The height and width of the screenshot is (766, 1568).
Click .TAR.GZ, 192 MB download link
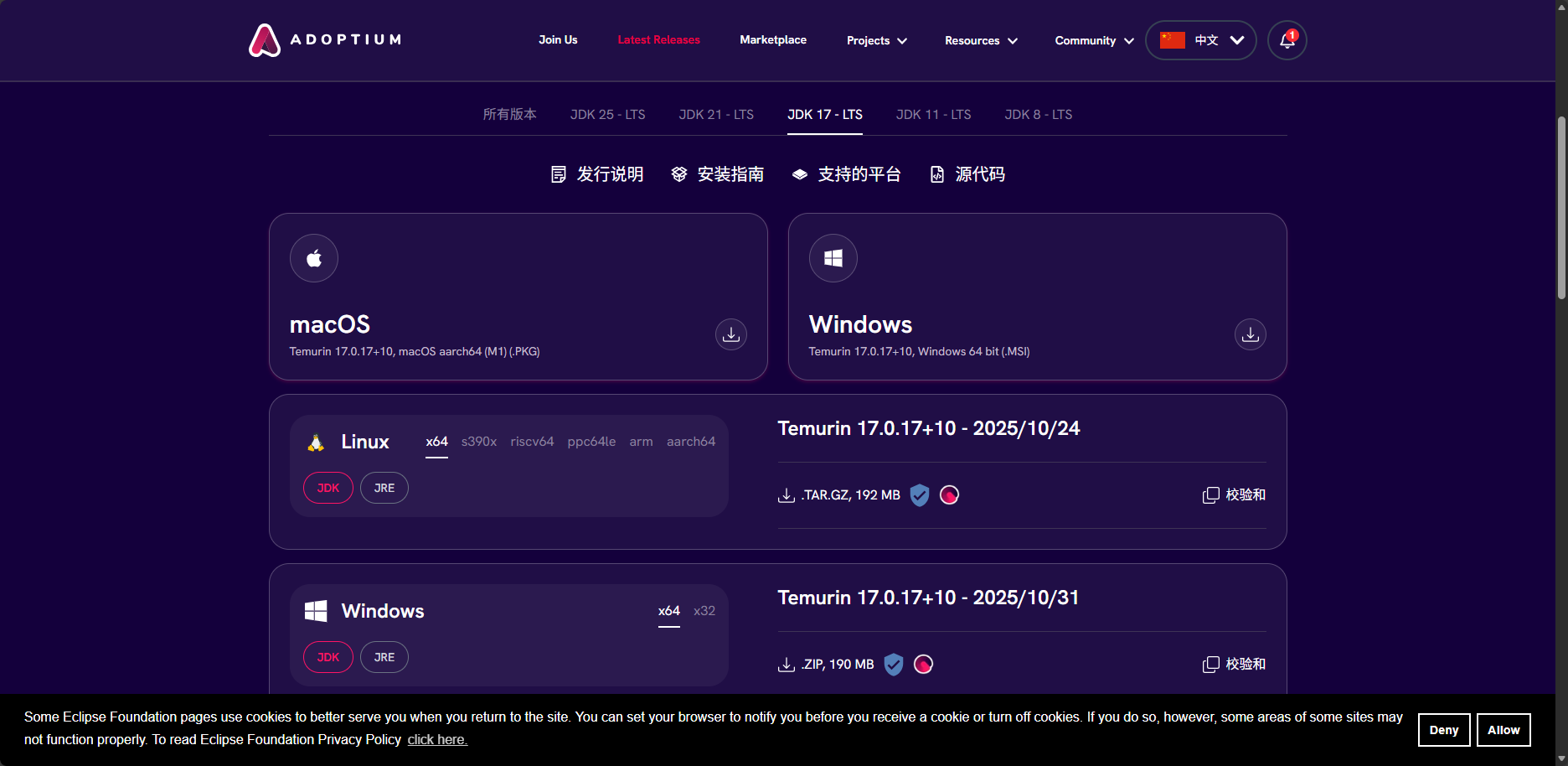[839, 495]
